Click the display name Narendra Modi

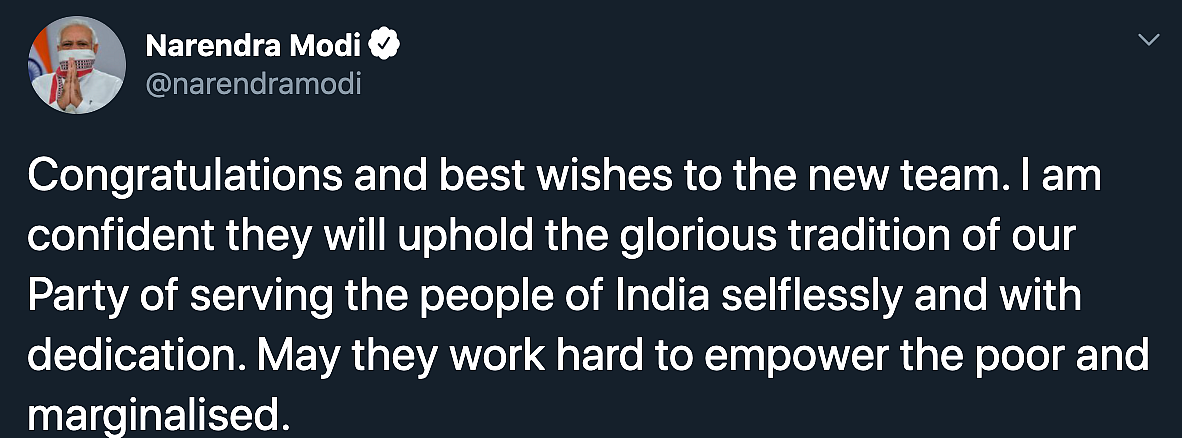click(253, 47)
